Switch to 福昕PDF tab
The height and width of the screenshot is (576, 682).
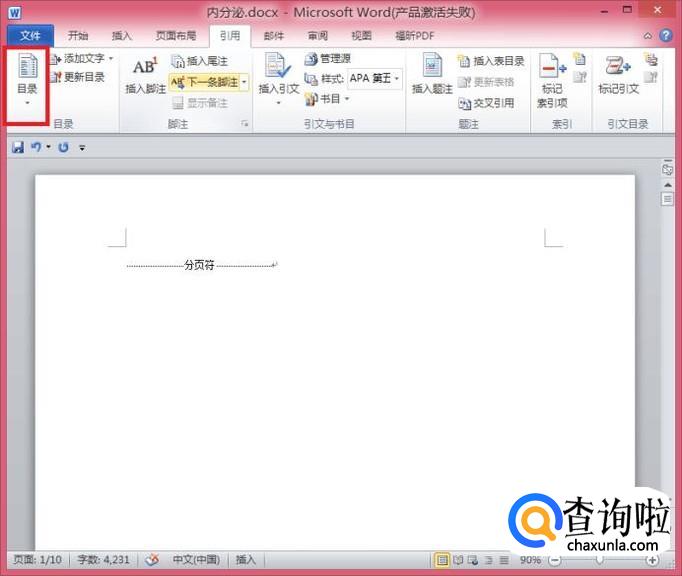tap(415, 36)
